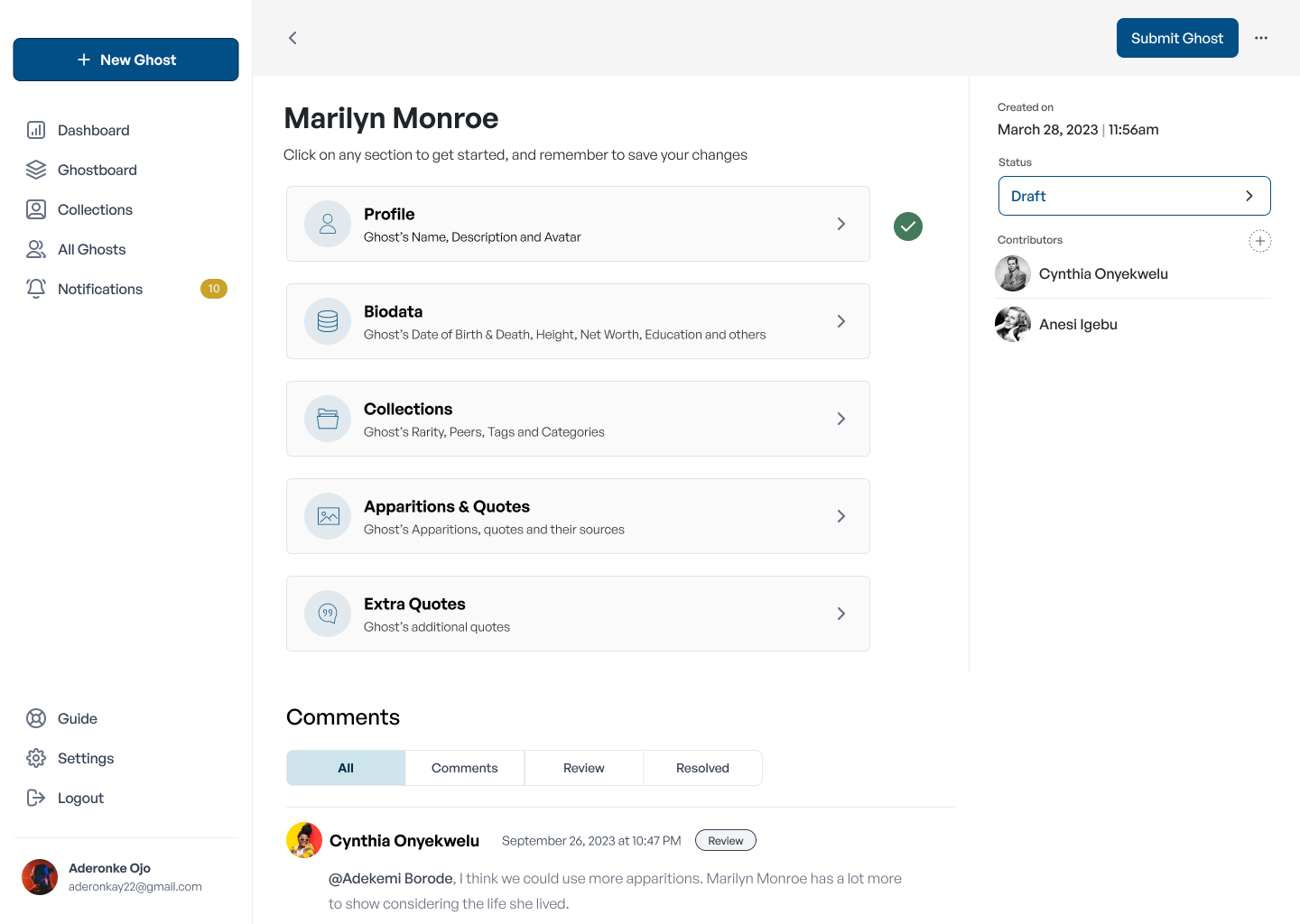Open Settings from the sidebar
The width and height of the screenshot is (1300, 924).
coord(86,758)
